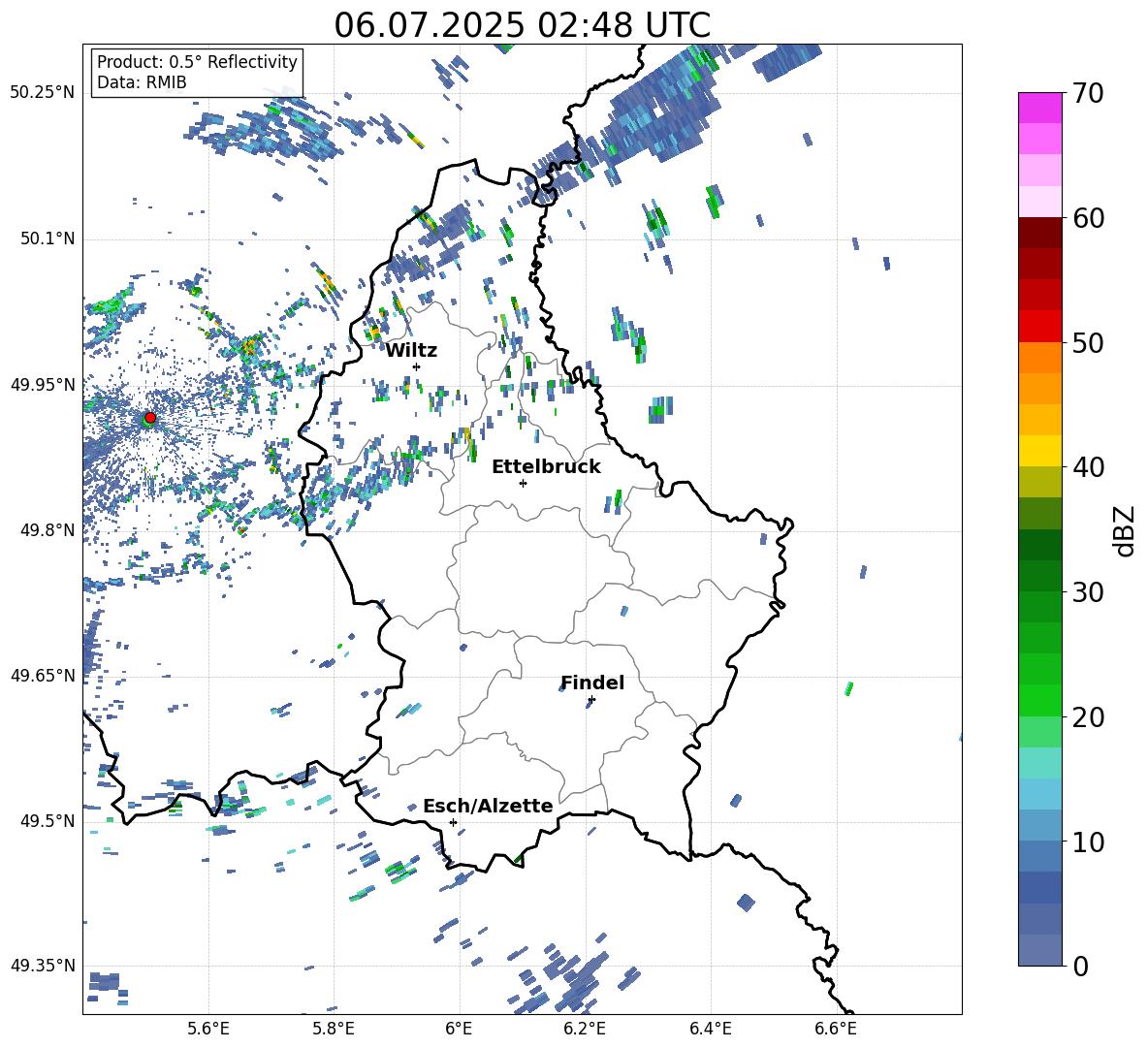Click the 5.6°E longitude label

click(208, 1029)
